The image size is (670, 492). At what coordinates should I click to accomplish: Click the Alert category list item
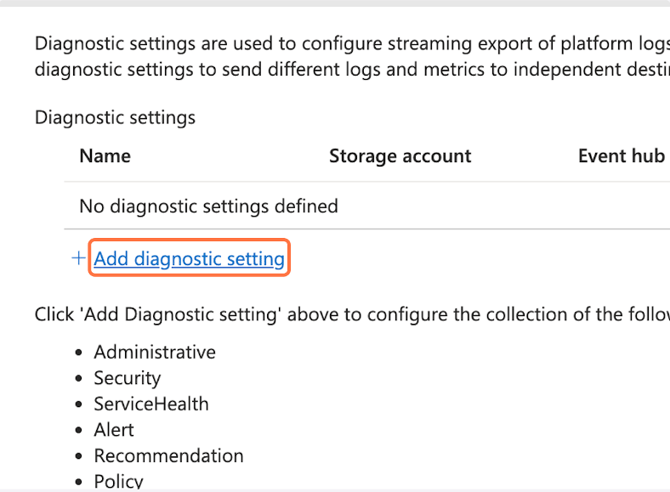coord(114,430)
